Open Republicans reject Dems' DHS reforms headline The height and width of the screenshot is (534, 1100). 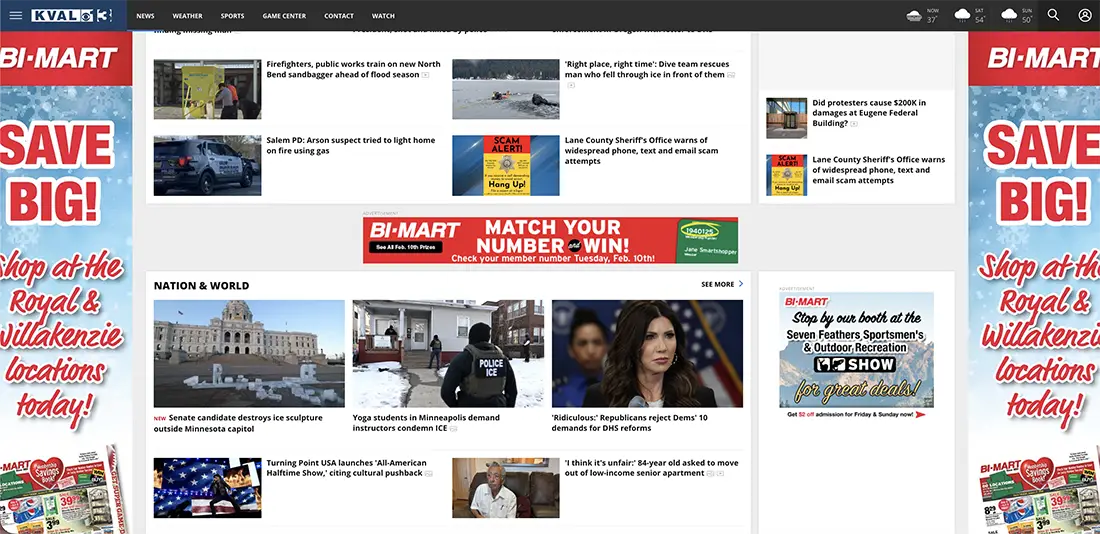[x=630, y=422]
